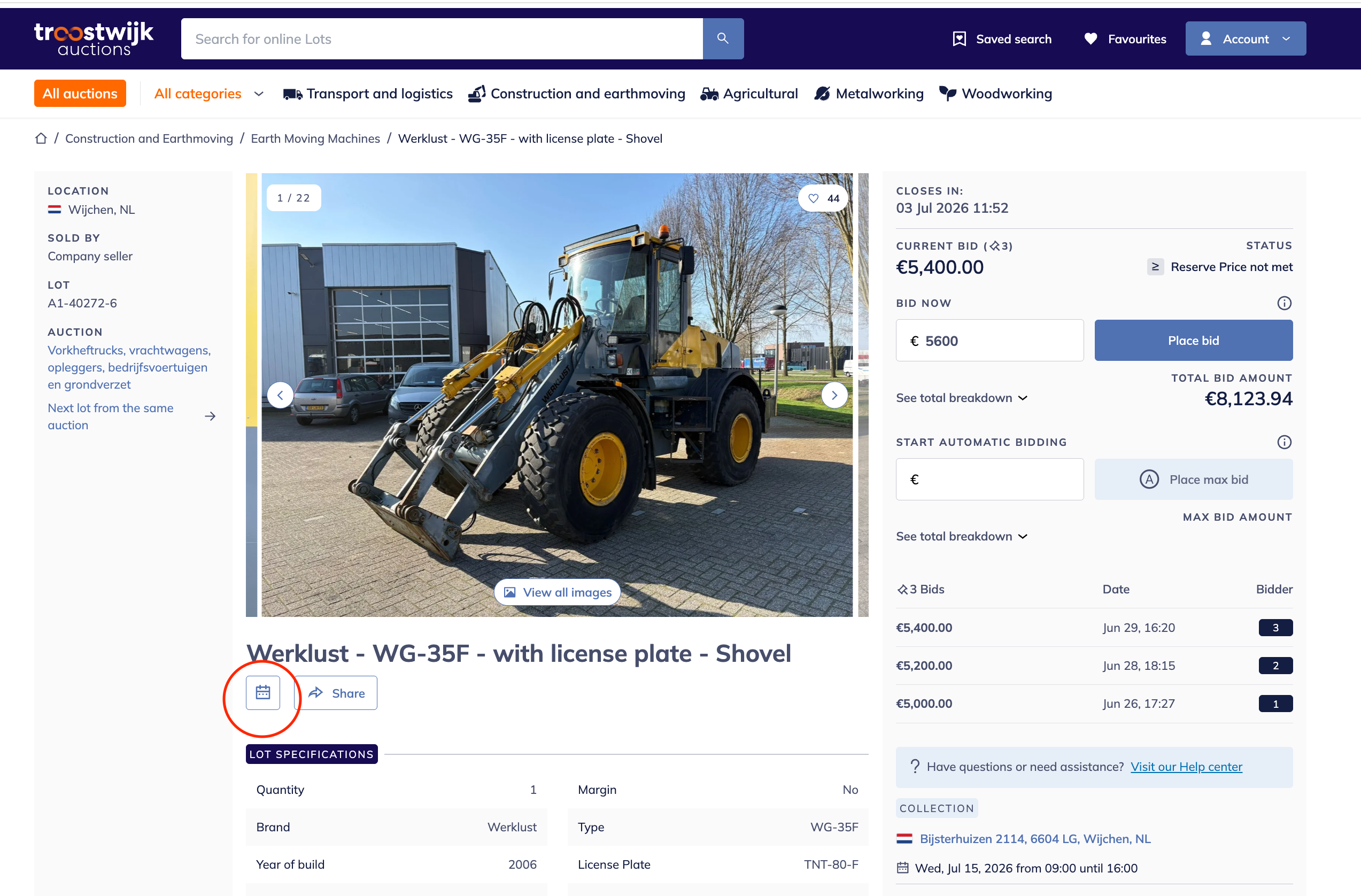Open info icon next to Start Automatic Bidding

tap(1285, 442)
